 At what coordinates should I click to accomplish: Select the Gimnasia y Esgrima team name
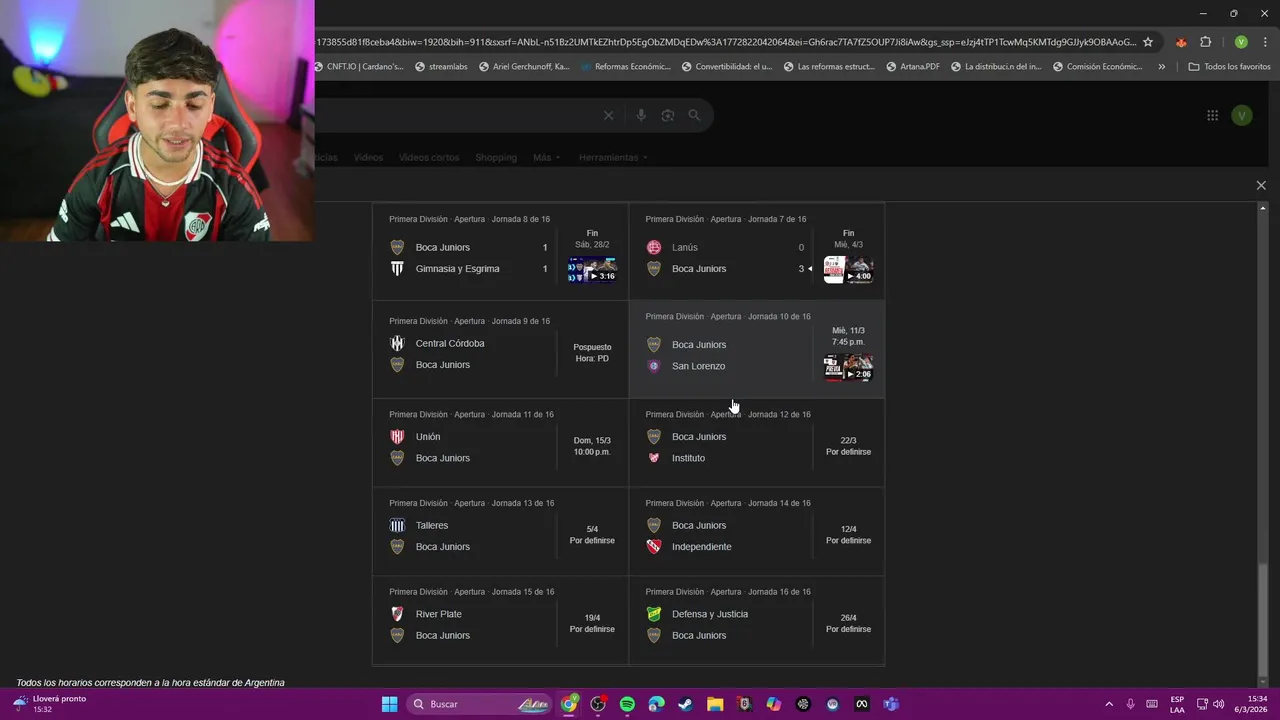[457, 269]
